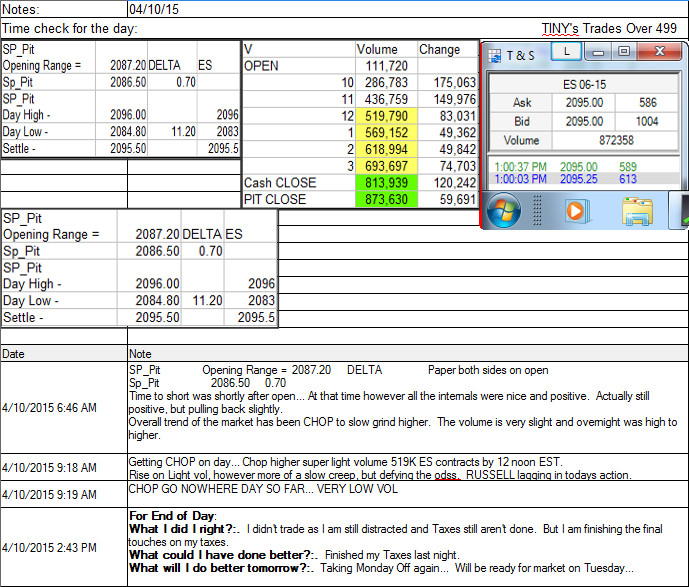Click "What I did I right?" heading
This screenshot has width=689, height=587.
(x=184, y=529)
